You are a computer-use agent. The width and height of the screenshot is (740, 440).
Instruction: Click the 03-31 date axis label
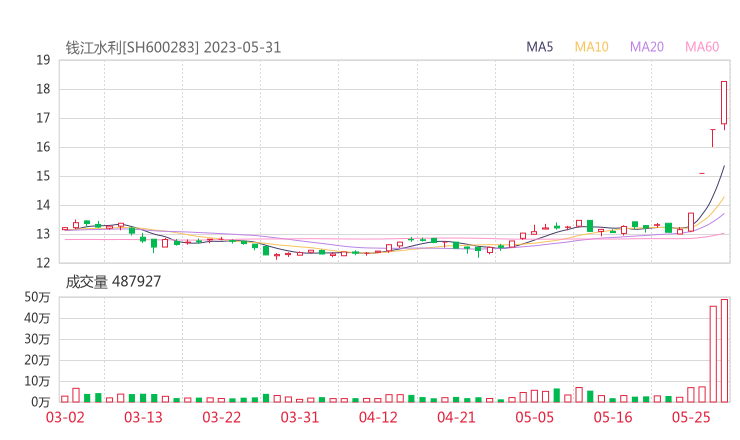(x=300, y=417)
